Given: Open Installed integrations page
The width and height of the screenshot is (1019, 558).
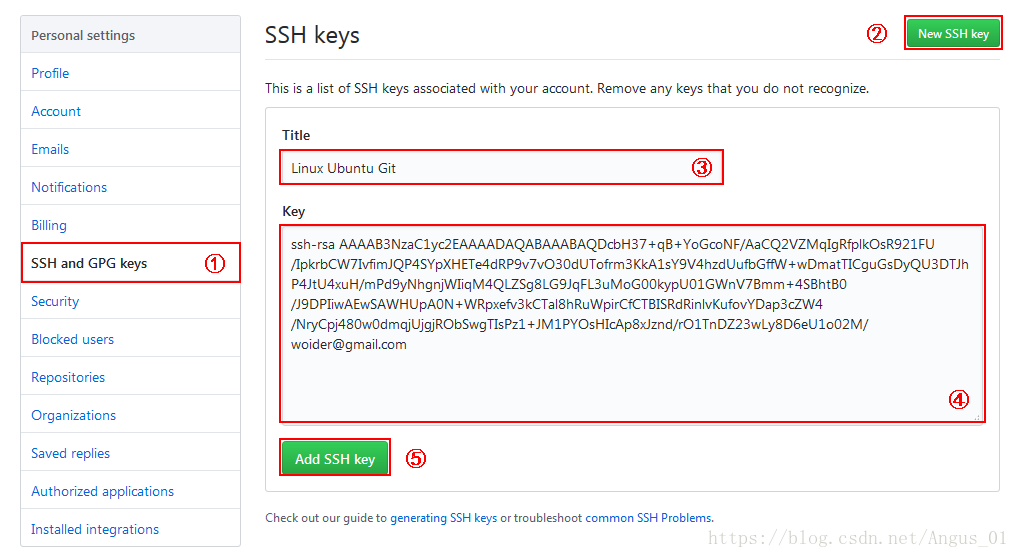Looking at the screenshot, I should pyautogui.click(x=95, y=529).
